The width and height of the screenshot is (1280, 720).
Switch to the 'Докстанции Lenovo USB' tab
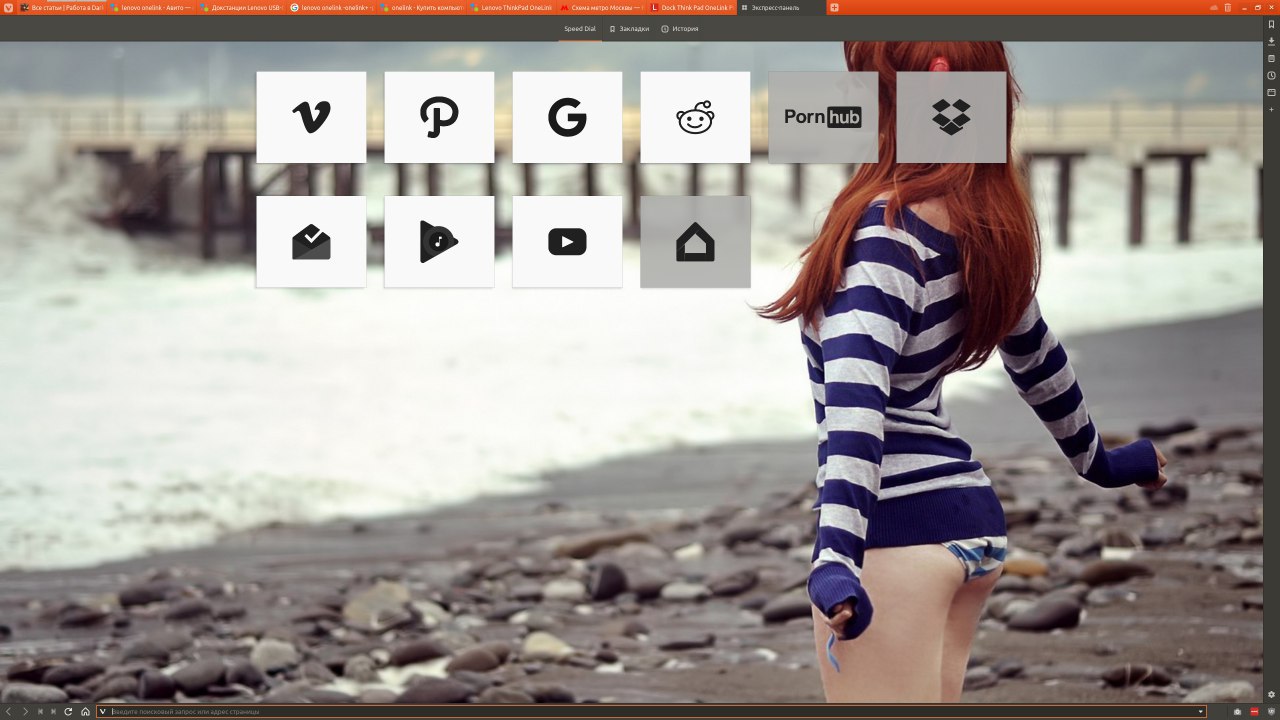[x=242, y=7]
